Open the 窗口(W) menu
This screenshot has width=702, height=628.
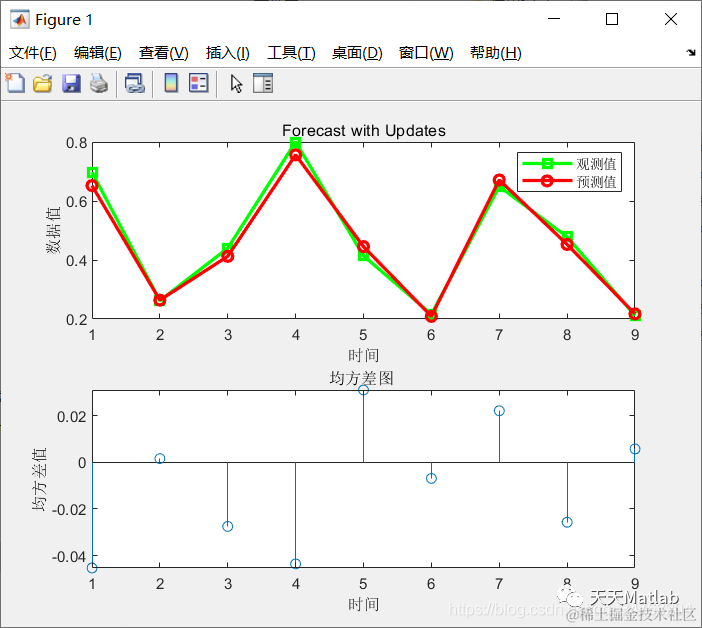click(426, 53)
